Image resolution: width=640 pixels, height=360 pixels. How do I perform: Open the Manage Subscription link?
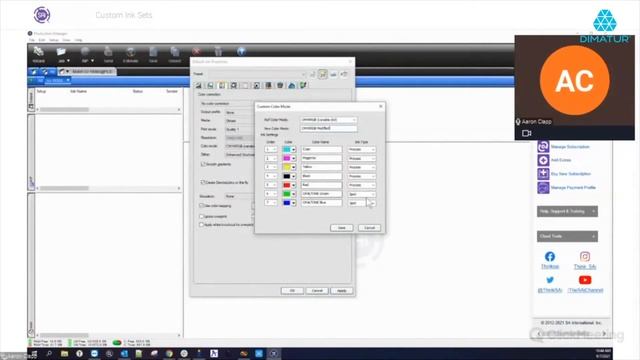570,147
